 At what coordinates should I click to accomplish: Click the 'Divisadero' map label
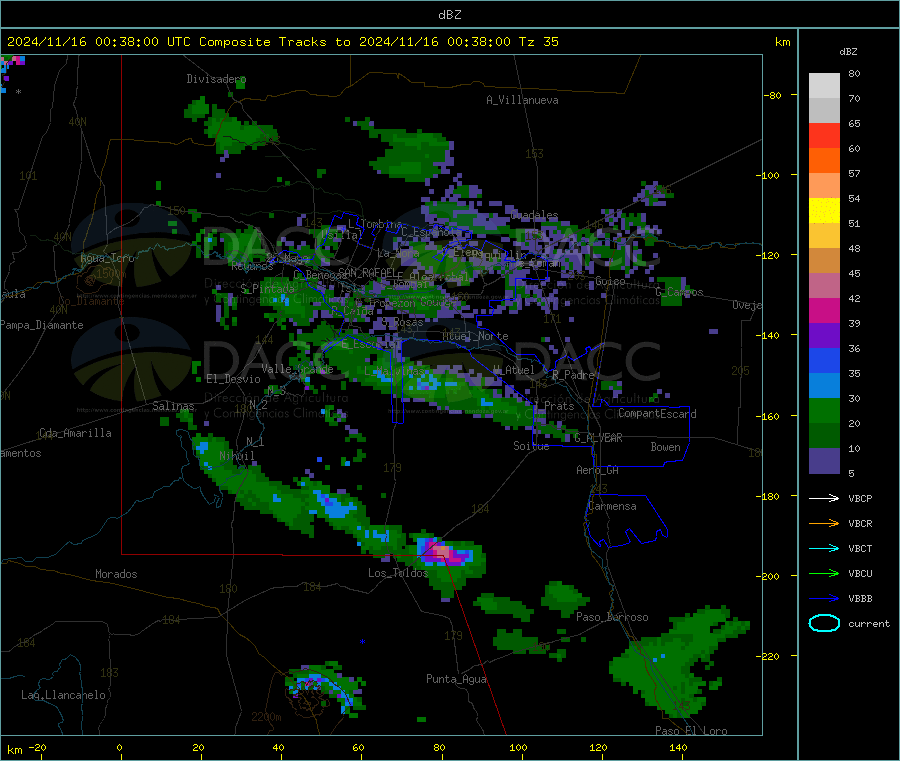click(x=216, y=79)
